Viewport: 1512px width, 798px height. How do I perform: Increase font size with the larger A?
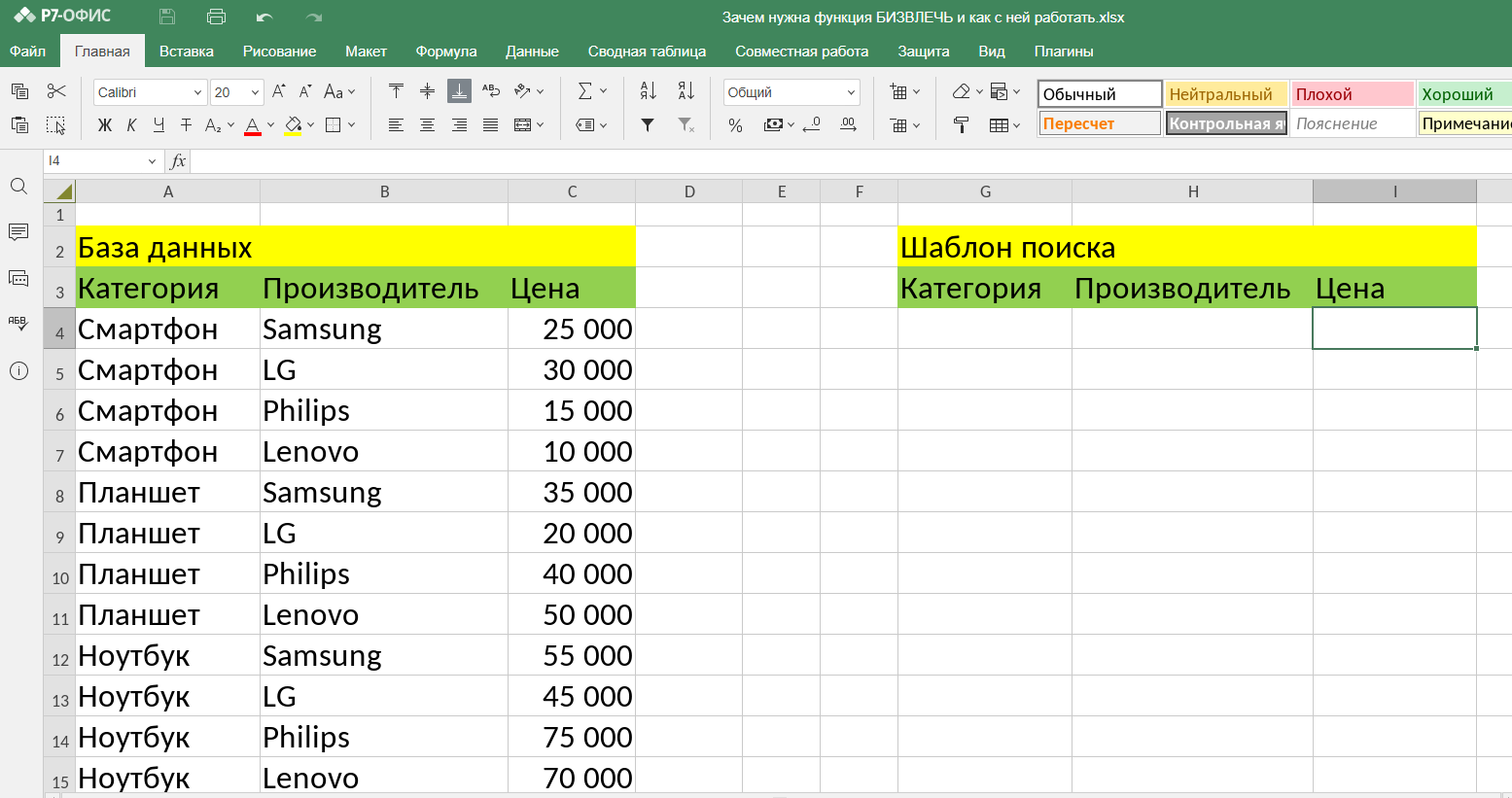tap(279, 91)
